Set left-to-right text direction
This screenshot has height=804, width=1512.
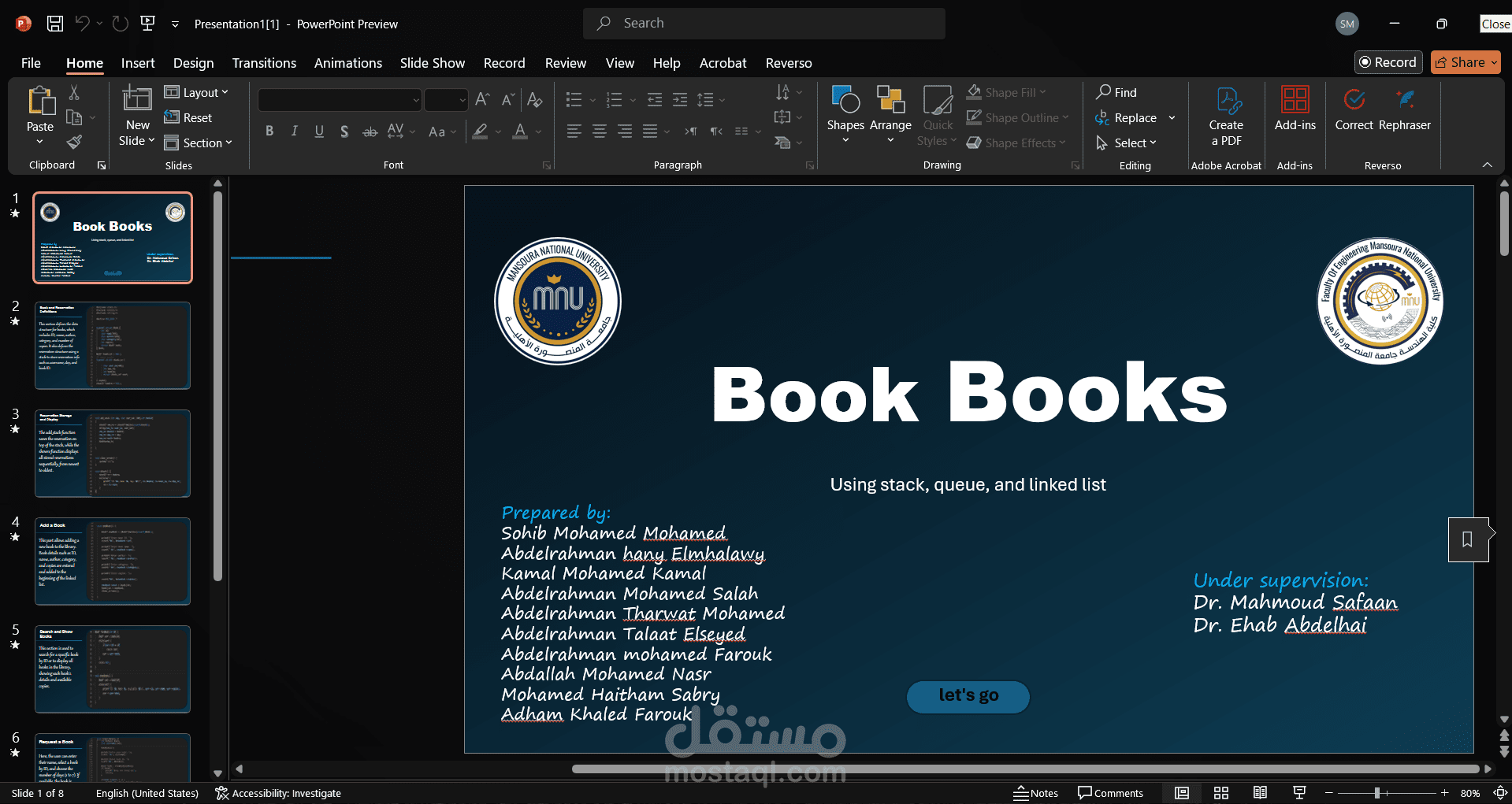[691, 132]
